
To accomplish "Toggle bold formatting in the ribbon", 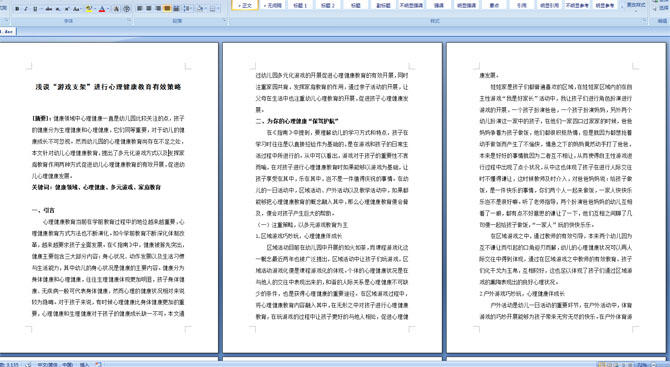I will pyautogui.click(x=17, y=9).
